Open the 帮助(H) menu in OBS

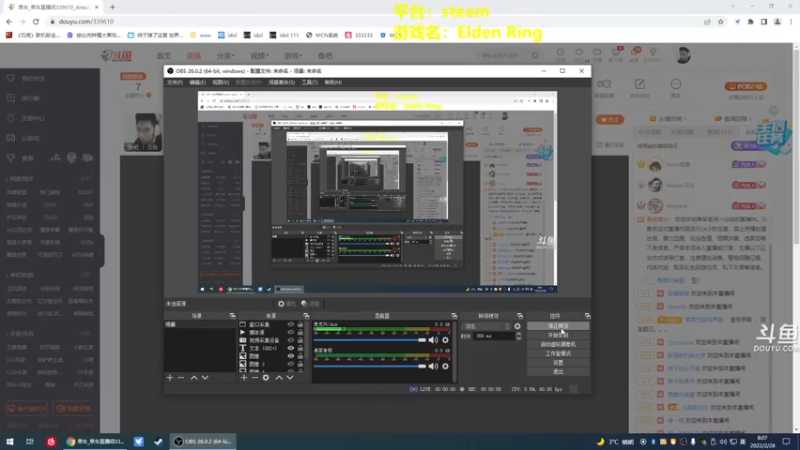point(333,82)
